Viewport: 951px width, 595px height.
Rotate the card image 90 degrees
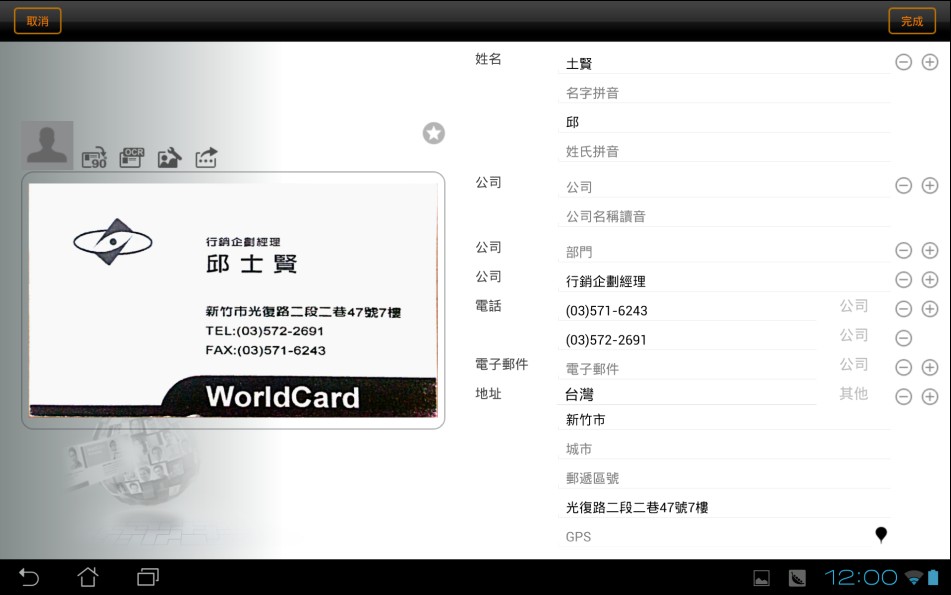point(94,158)
